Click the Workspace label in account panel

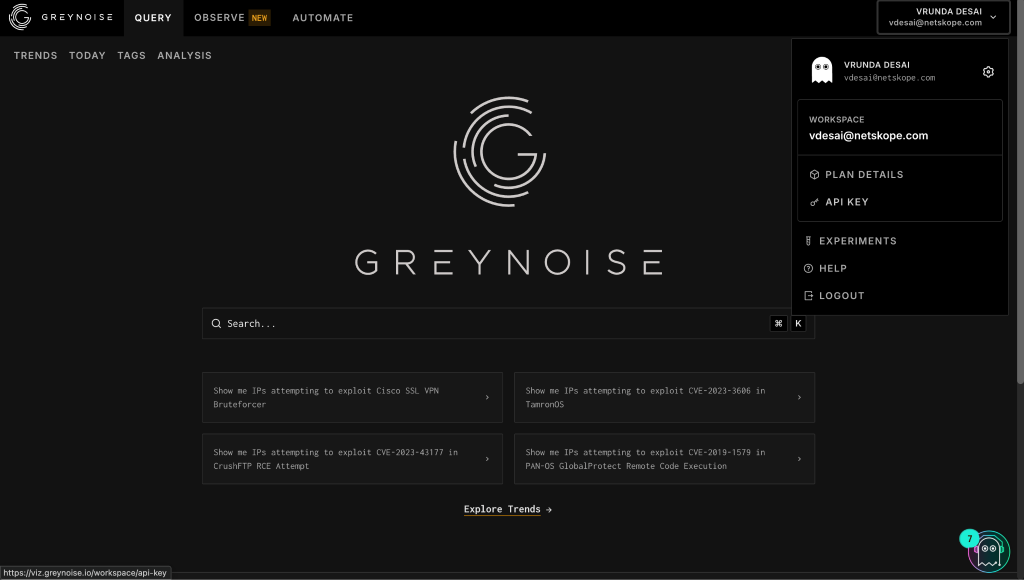coord(837,120)
